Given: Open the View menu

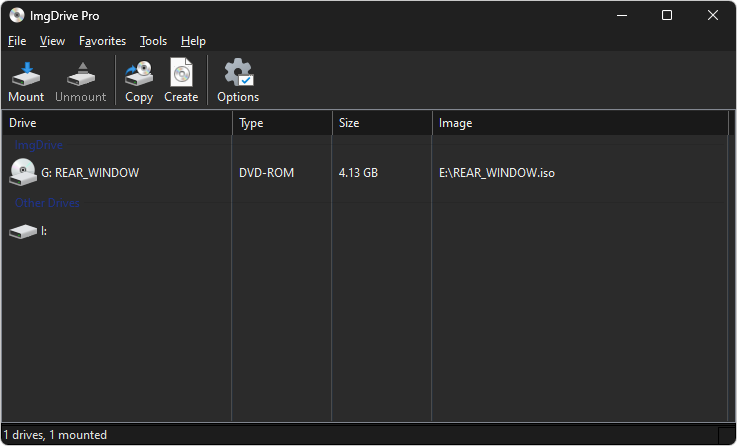Looking at the screenshot, I should 52,41.
